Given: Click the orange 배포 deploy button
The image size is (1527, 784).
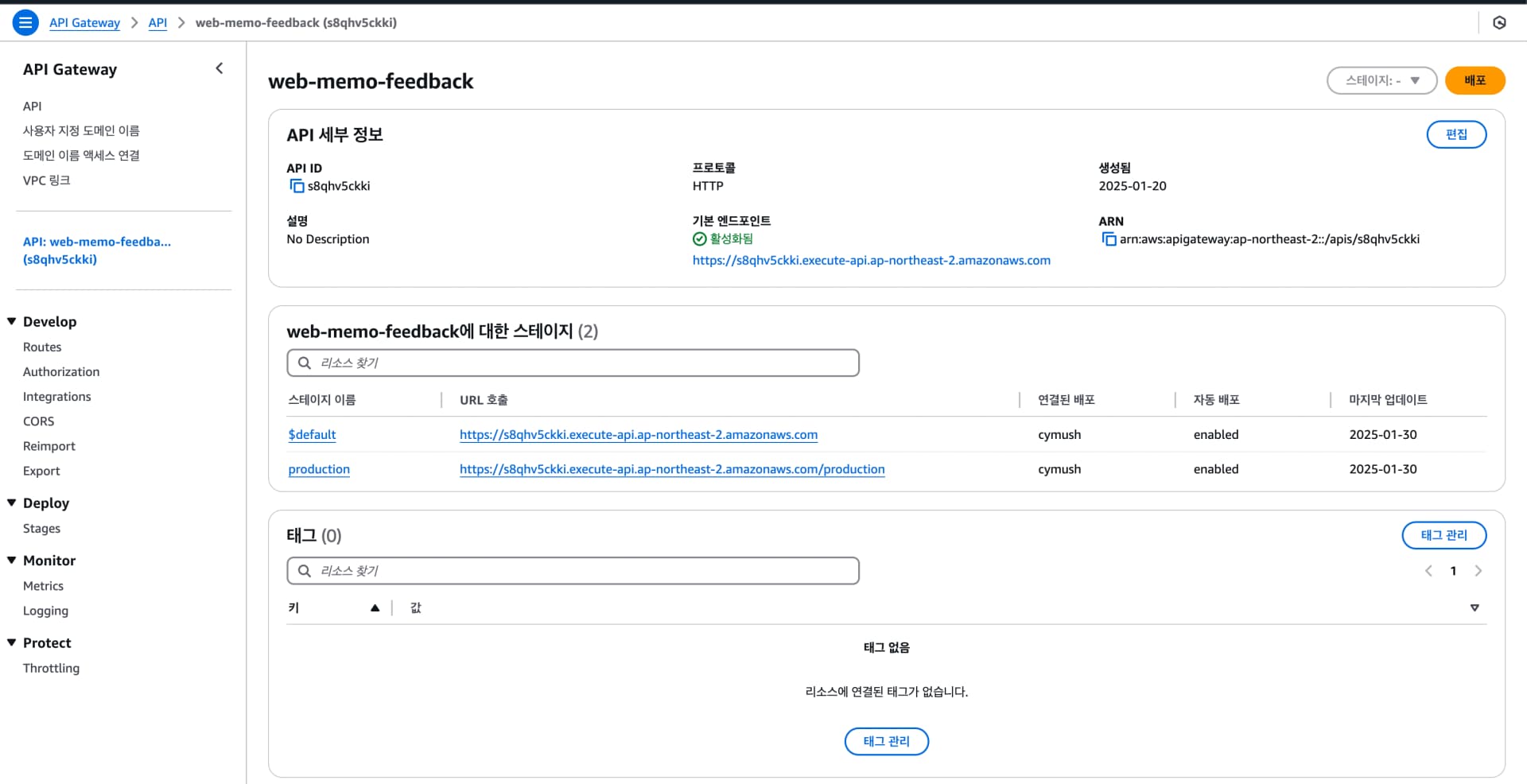Looking at the screenshot, I should (x=1475, y=80).
